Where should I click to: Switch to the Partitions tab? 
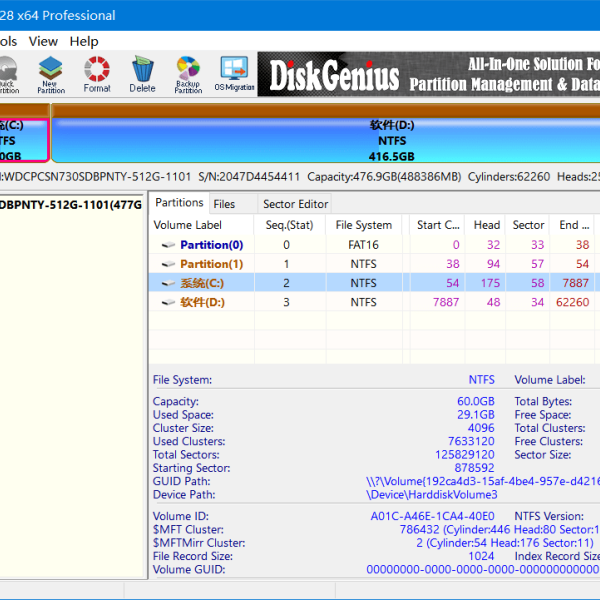point(179,203)
